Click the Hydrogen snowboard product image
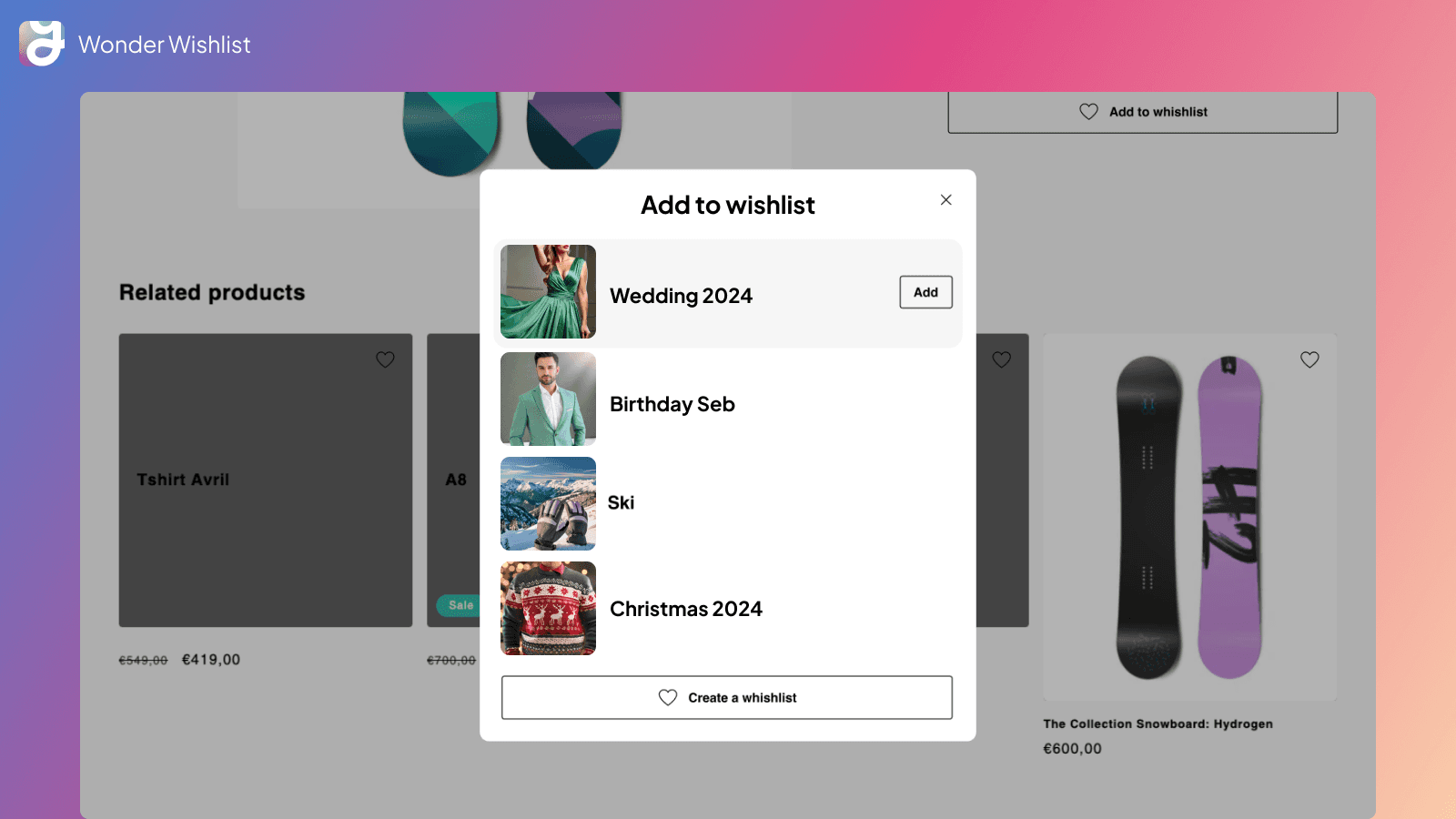 (x=1188, y=517)
